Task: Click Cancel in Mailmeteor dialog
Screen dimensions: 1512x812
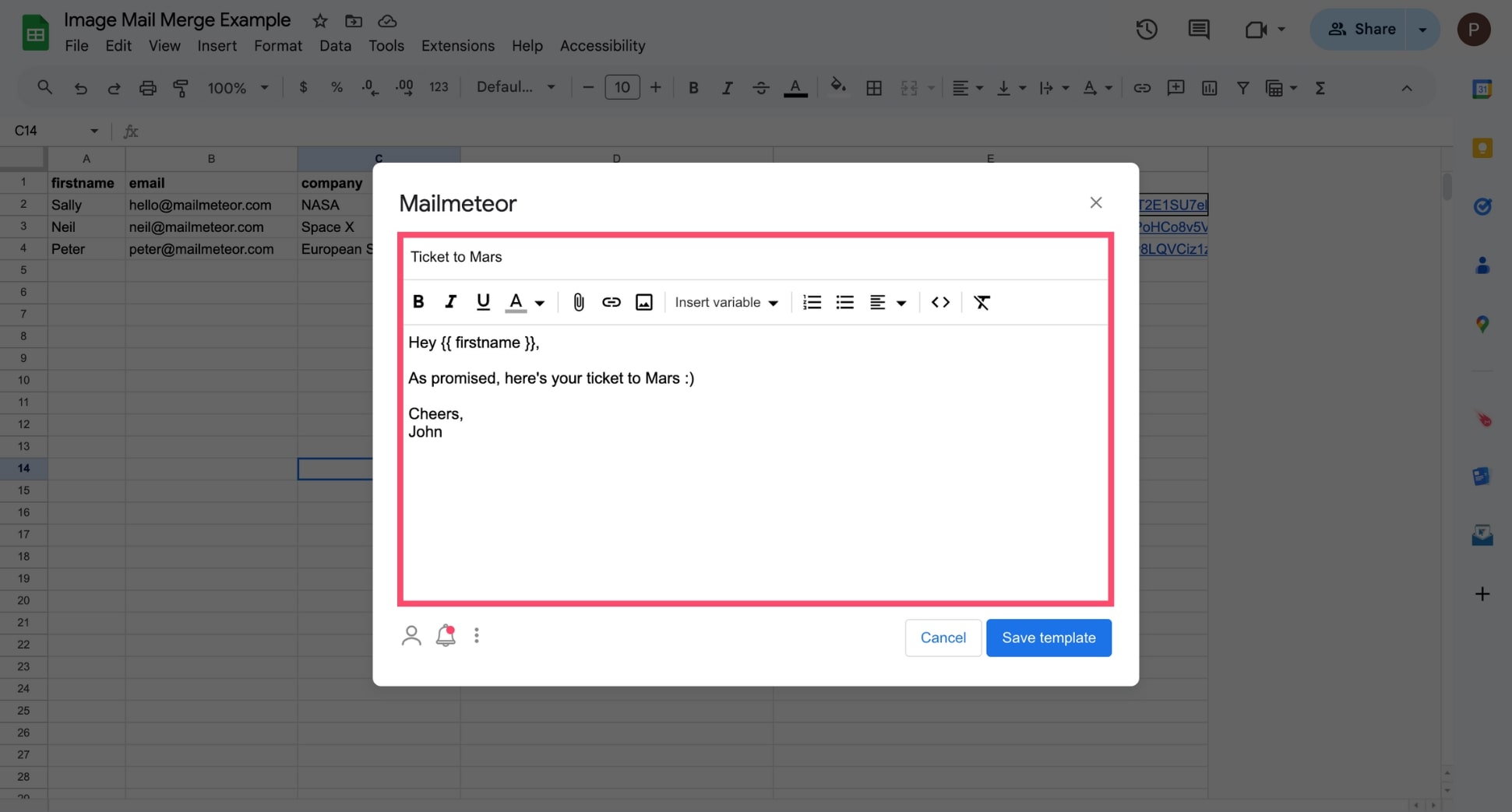Action: click(x=943, y=638)
